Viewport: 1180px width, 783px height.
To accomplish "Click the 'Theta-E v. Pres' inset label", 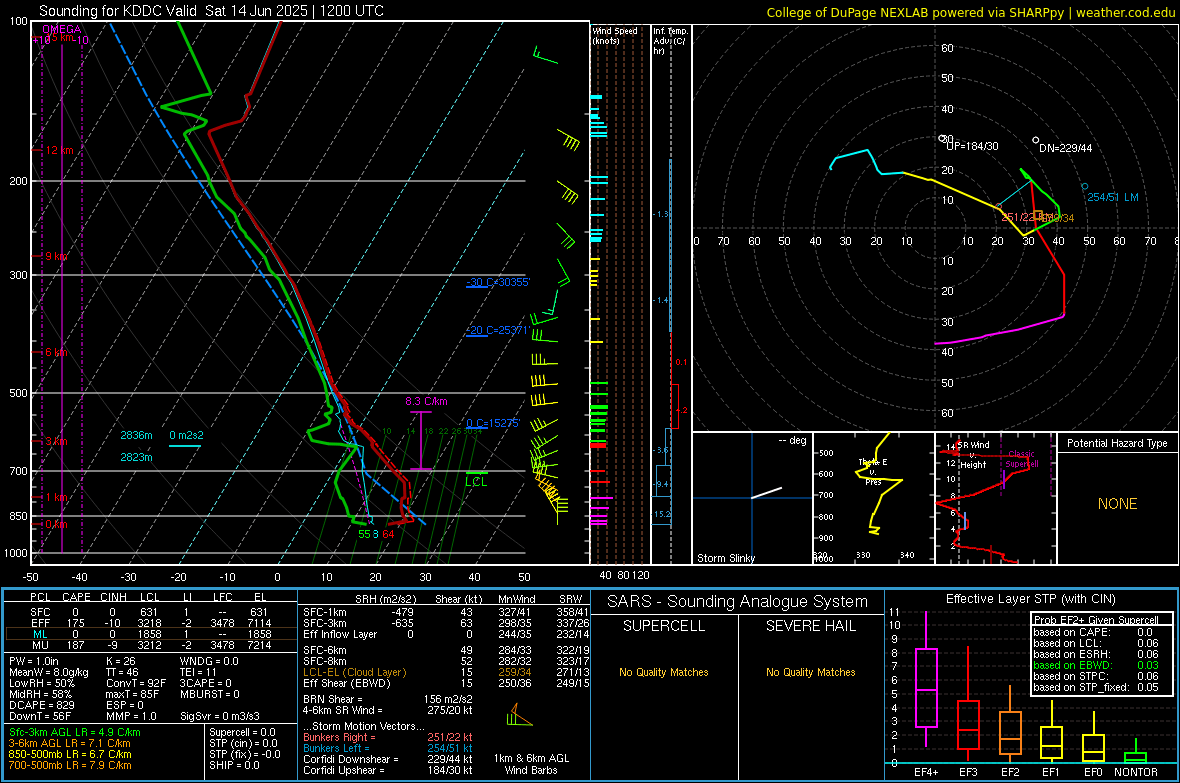I will point(873,472).
